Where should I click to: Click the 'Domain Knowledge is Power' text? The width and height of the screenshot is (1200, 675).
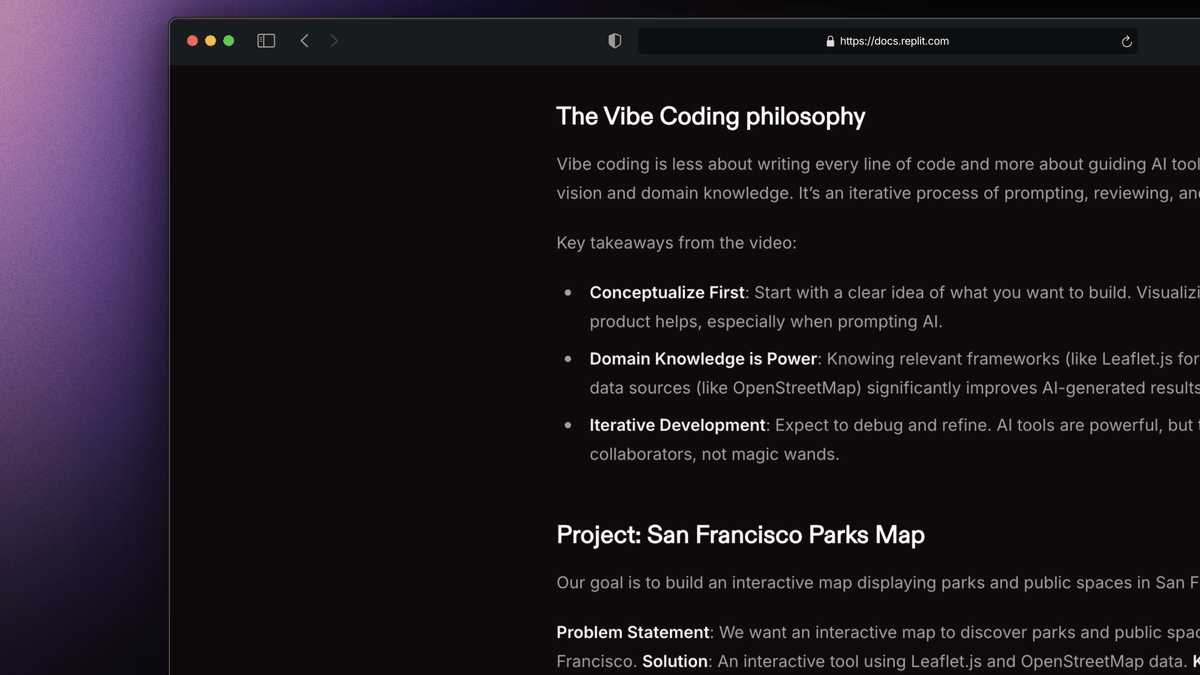click(703, 359)
